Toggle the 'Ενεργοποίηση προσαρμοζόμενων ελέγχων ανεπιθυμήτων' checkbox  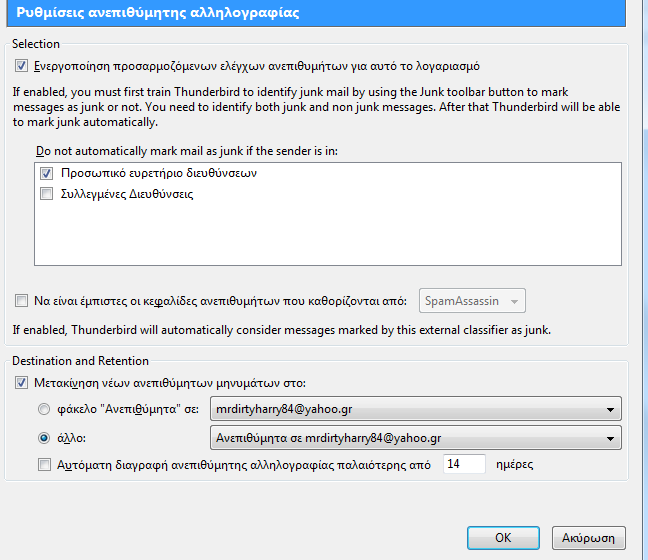(21, 66)
